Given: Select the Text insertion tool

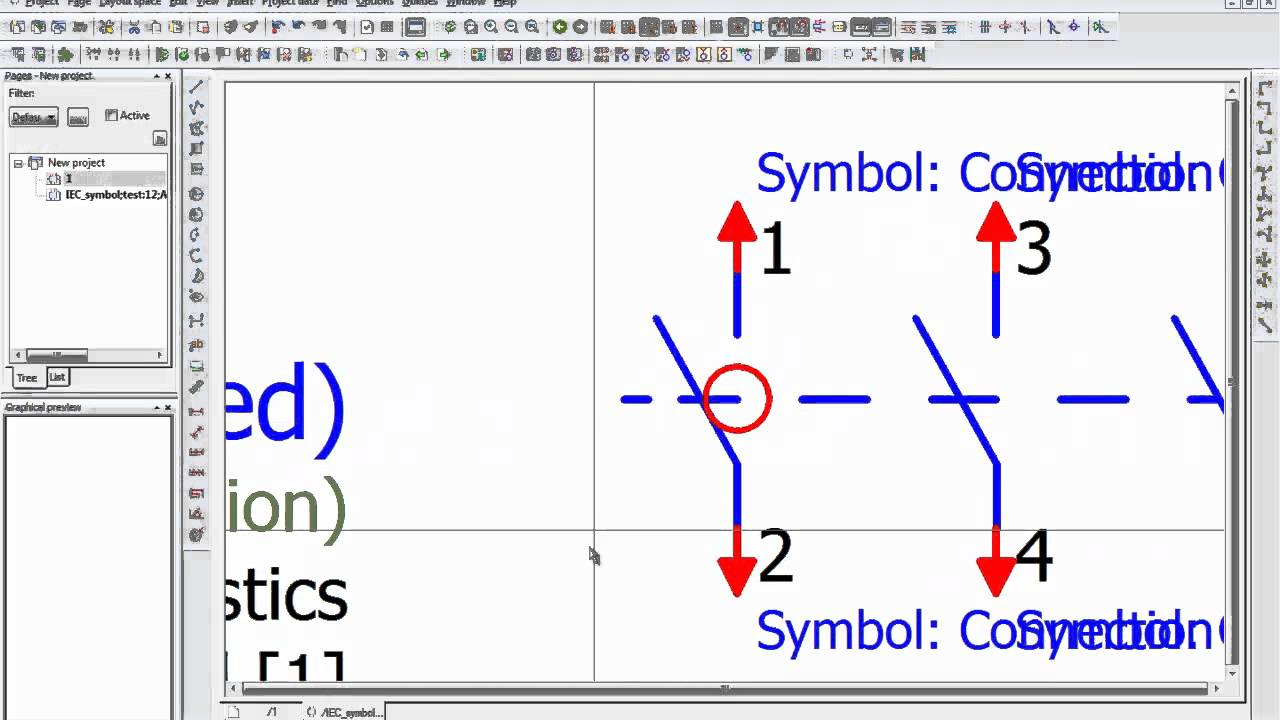Looking at the screenshot, I should (x=197, y=345).
